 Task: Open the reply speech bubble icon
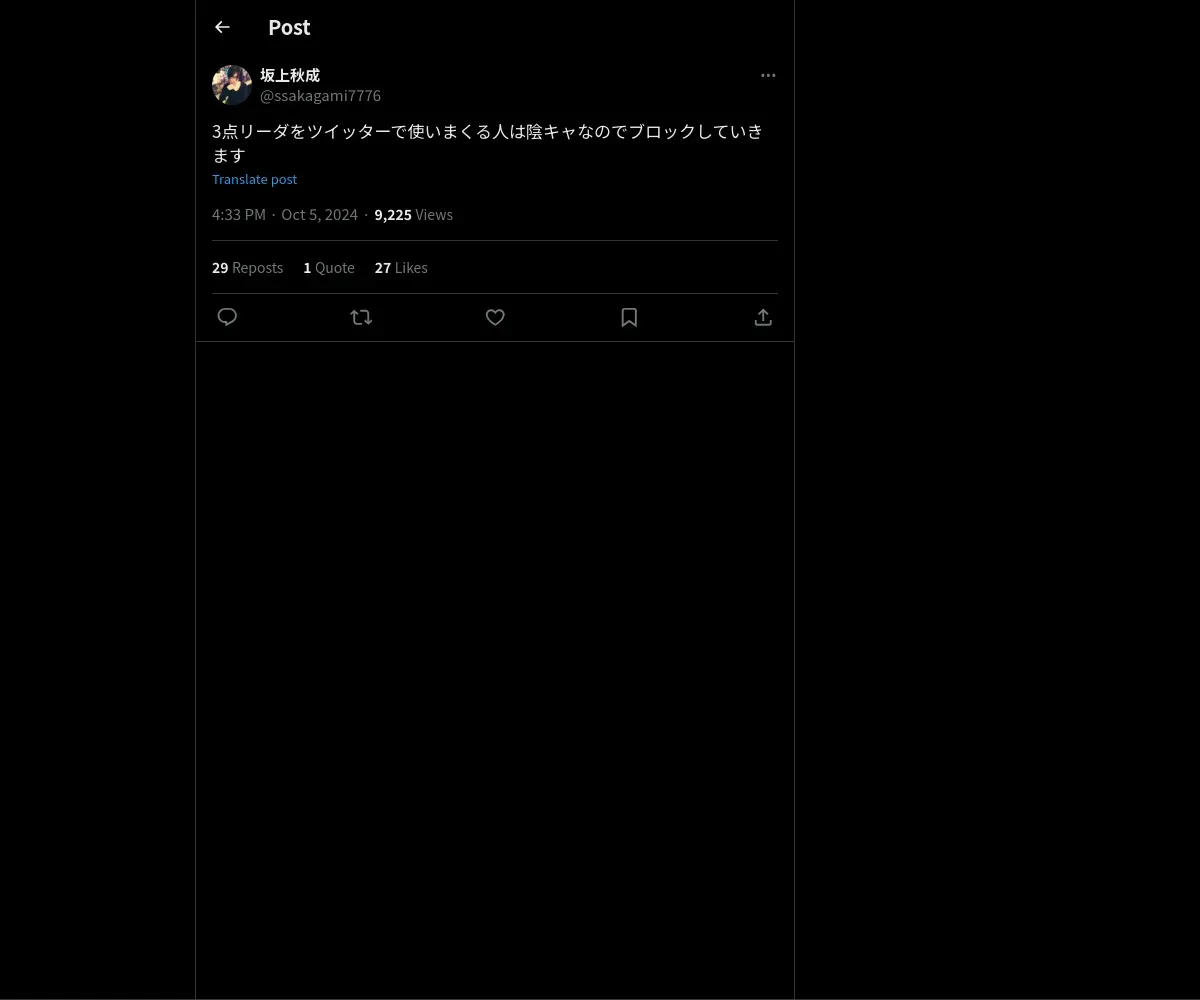(x=227, y=317)
